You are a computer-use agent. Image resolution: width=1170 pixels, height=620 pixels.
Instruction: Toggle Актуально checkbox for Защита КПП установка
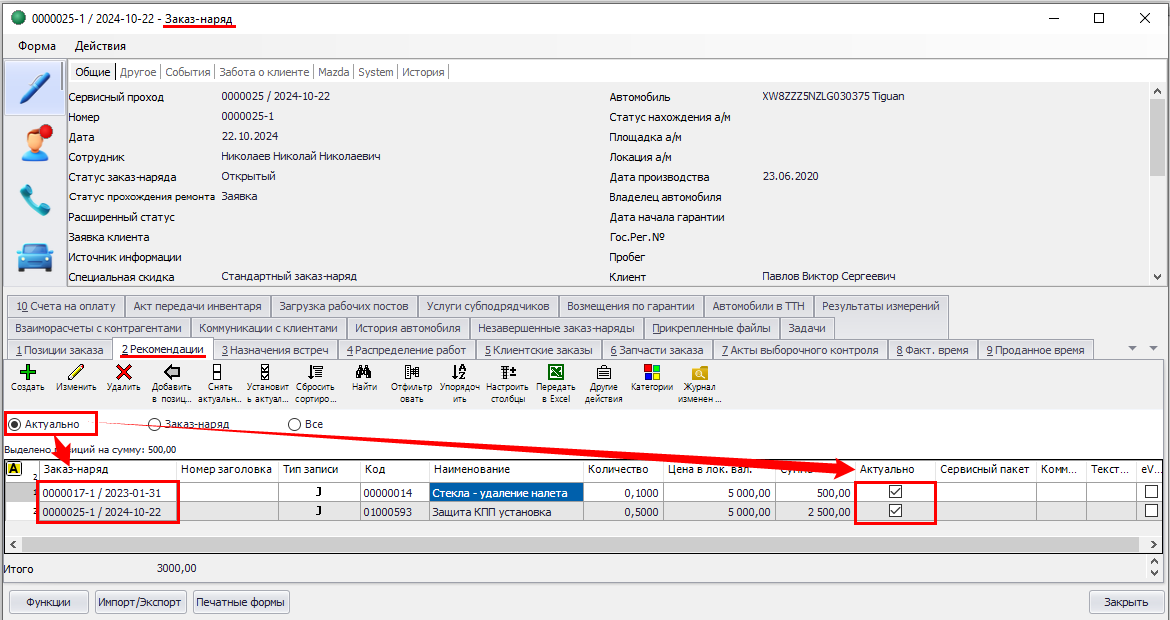[x=896, y=511]
